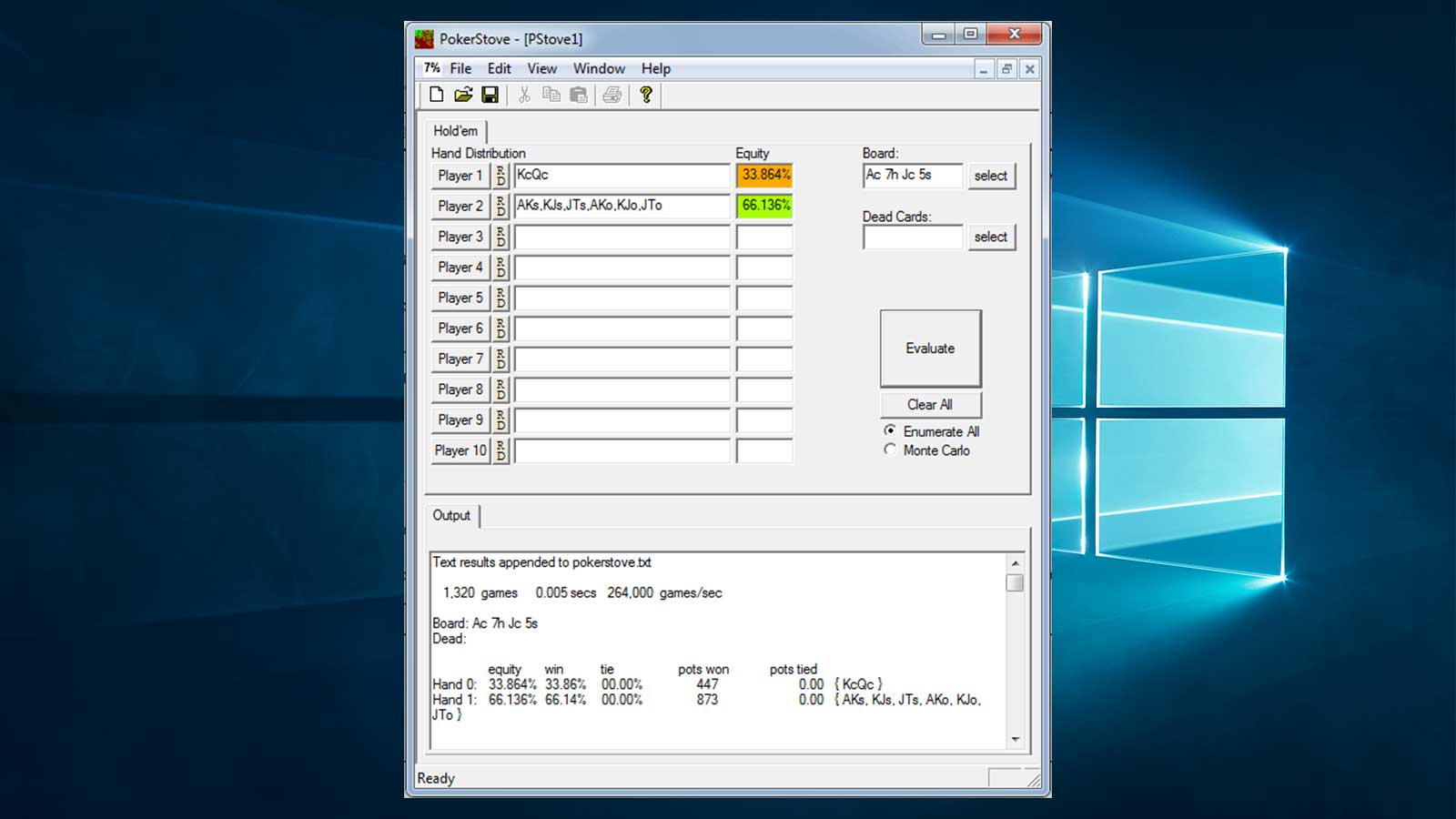
Task: Click the Player 2 hand range field
Action: (622, 206)
